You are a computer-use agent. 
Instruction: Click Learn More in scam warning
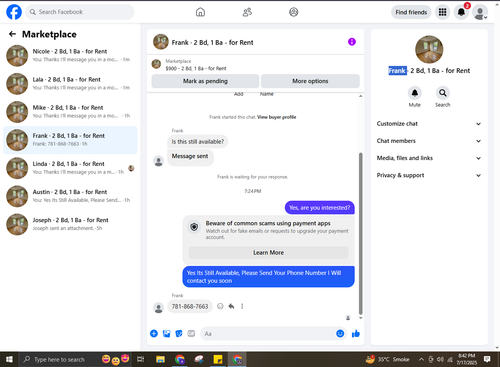coord(268,253)
